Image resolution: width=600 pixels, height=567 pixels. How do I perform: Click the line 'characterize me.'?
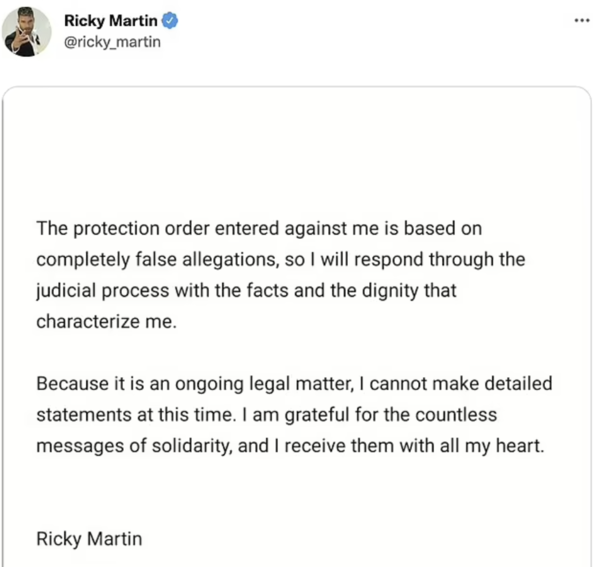pos(106,321)
